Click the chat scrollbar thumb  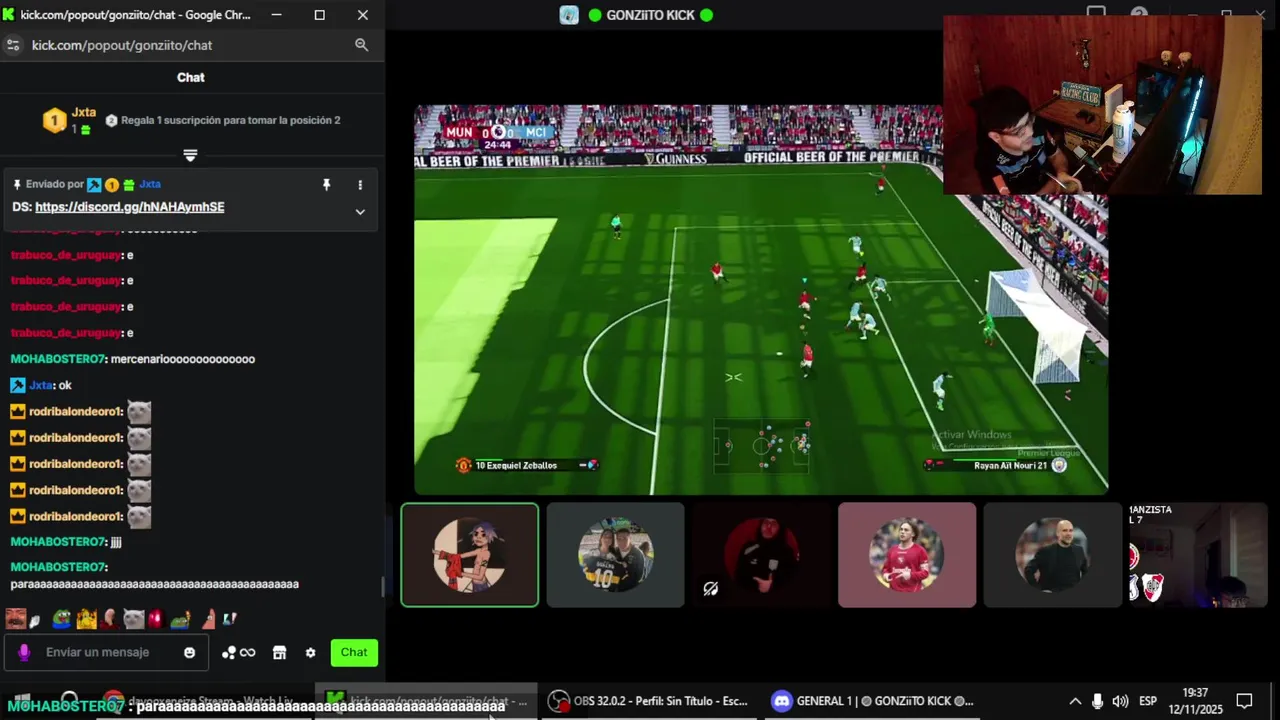383,587
